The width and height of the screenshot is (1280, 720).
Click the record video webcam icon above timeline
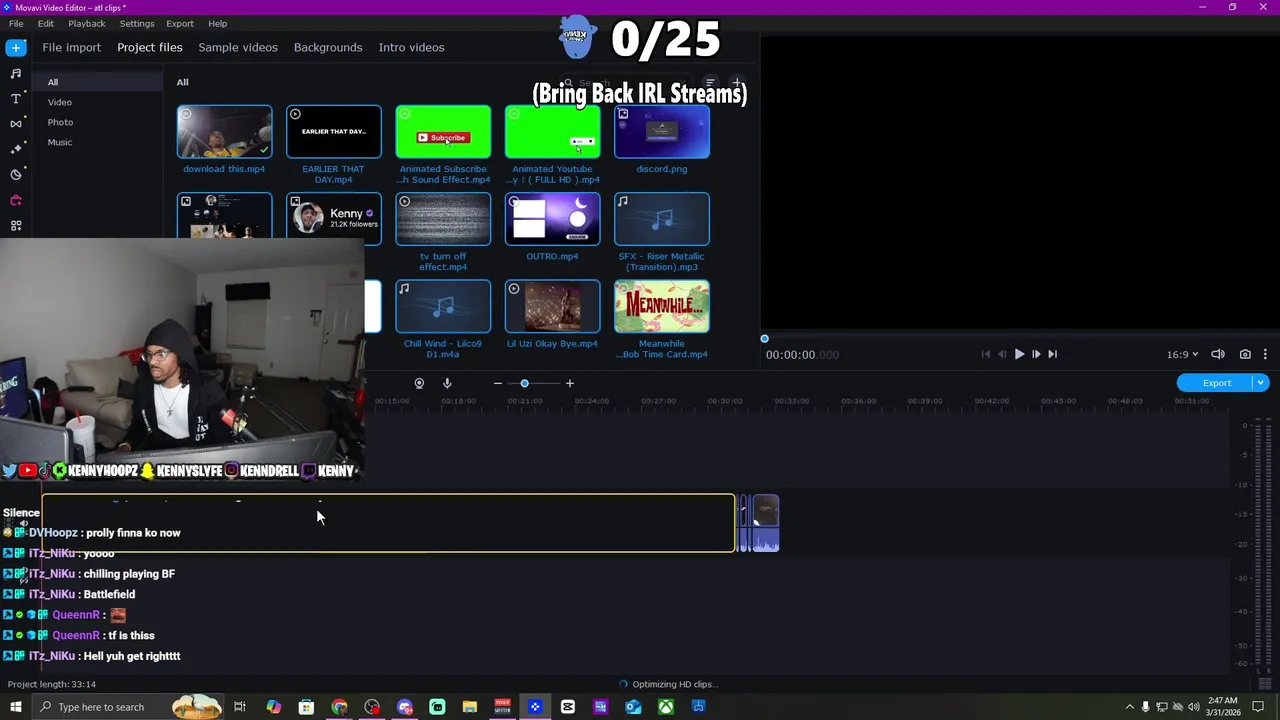419,383
